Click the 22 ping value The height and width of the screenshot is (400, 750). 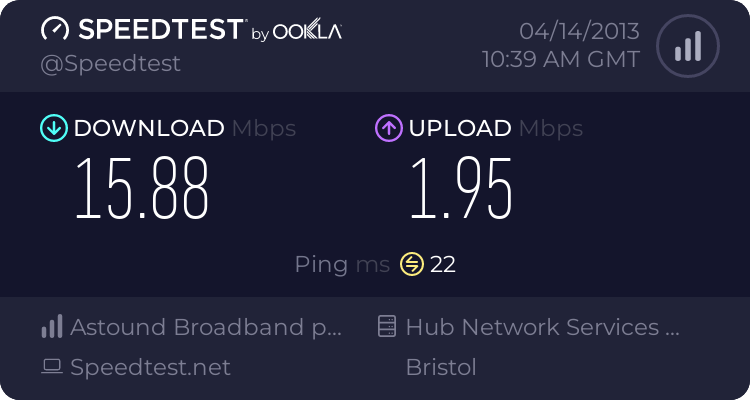(443, 264)
